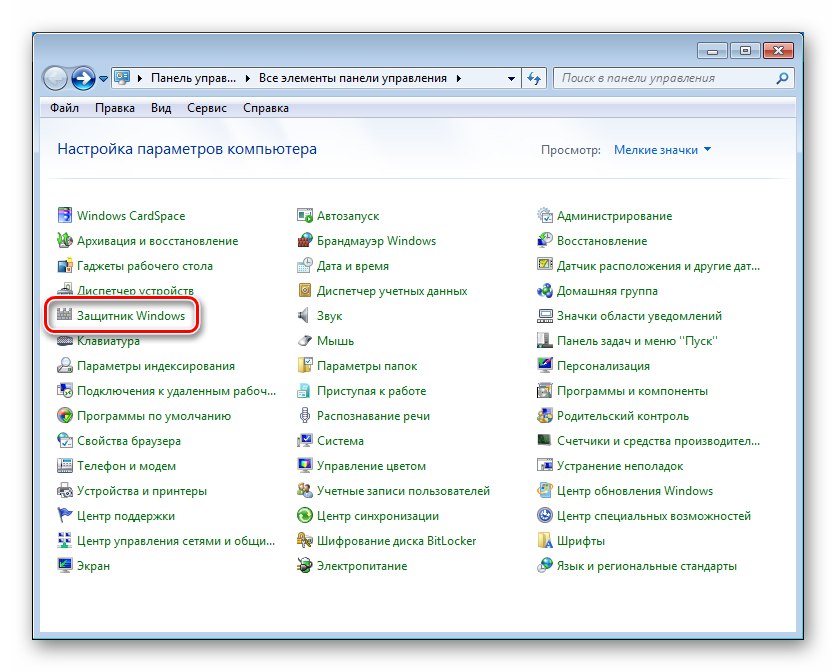836x672 pixels.
Task: Click the Экран icon
Action: 65,565
